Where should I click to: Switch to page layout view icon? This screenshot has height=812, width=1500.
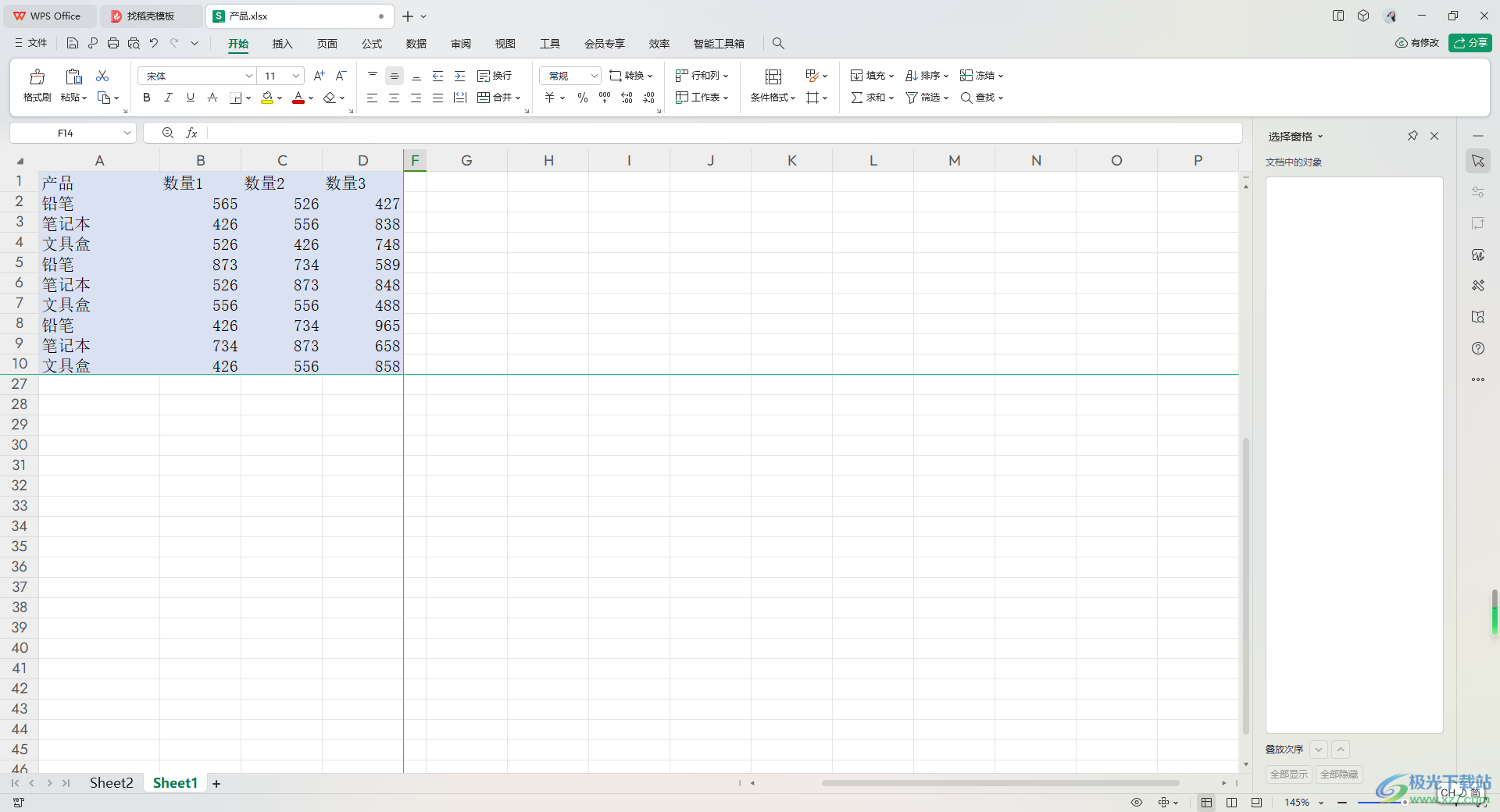click(x=1231, y=803)
